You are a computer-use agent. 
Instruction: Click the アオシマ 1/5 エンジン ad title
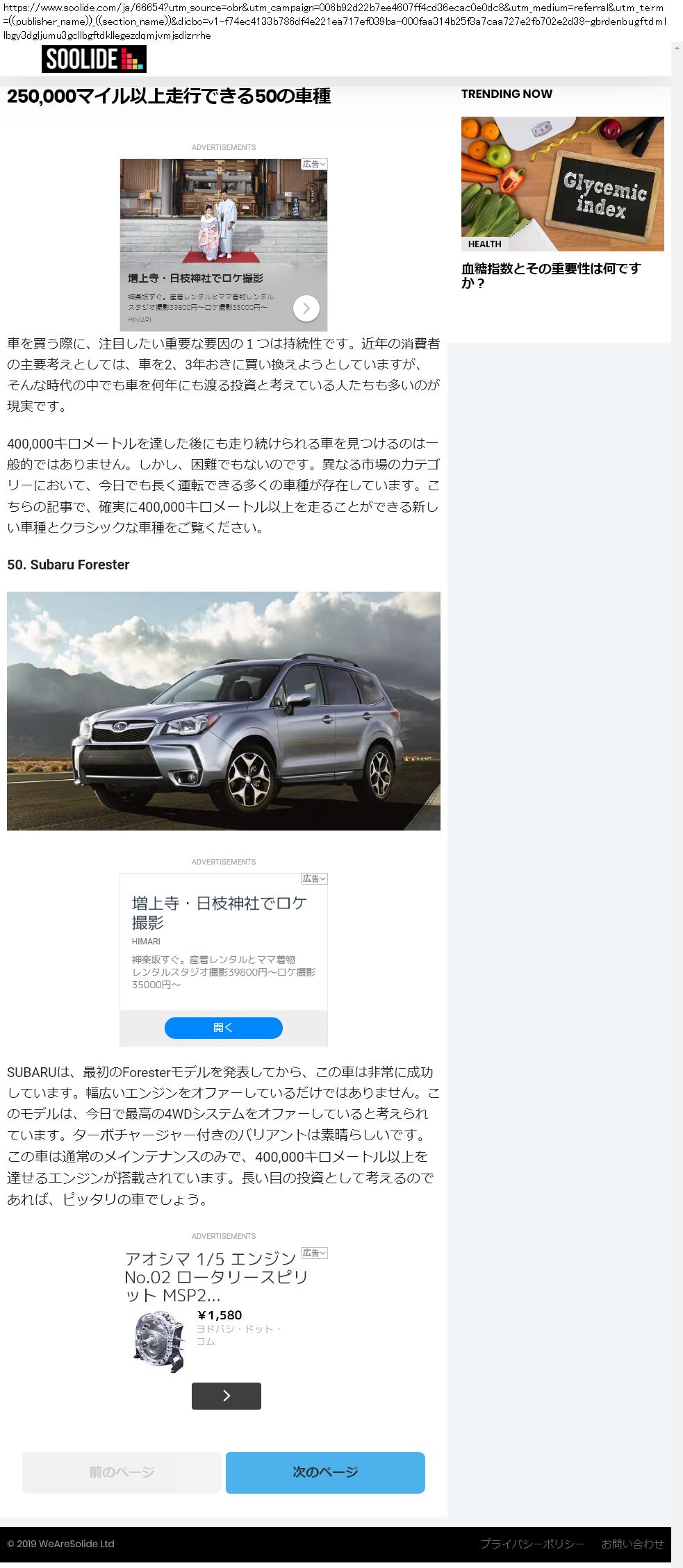point(216,1277)
